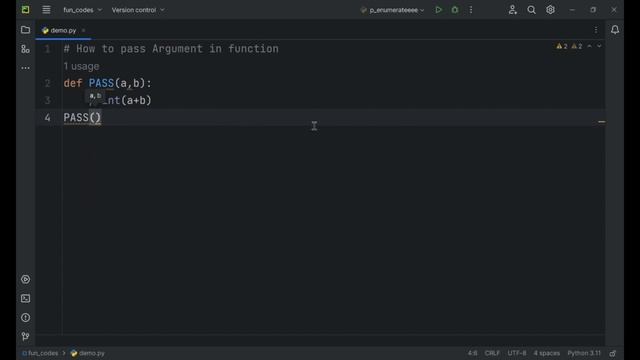Debug the current configuration

[455, 10]
